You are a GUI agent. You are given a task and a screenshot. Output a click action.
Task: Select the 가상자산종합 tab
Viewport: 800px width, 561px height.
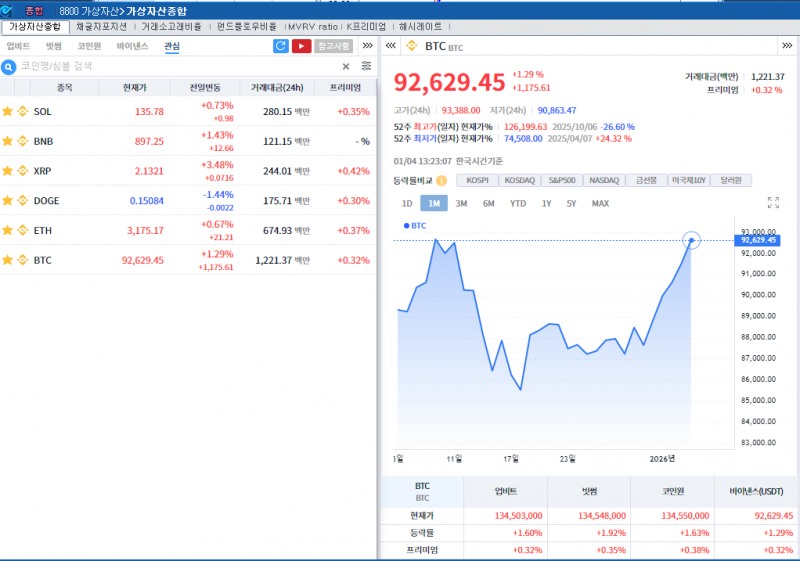35,27
